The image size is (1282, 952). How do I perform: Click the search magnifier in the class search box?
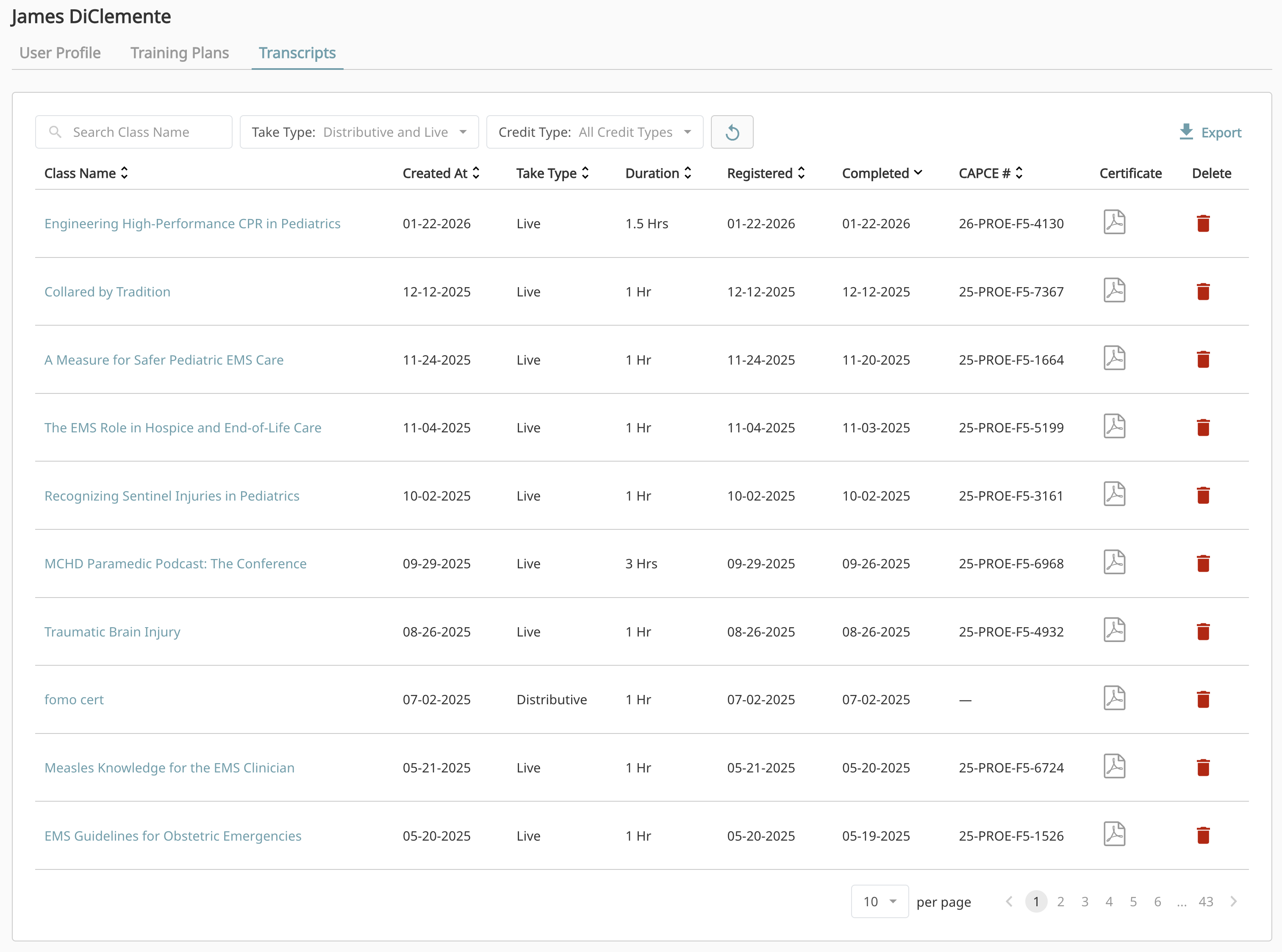pos(56,131)
